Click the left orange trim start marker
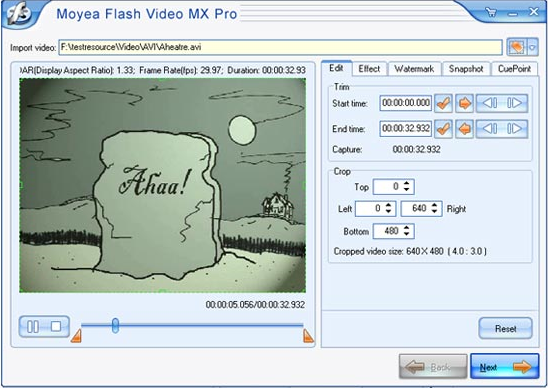Viewport: 548px width, 388px height. [76, 336]
